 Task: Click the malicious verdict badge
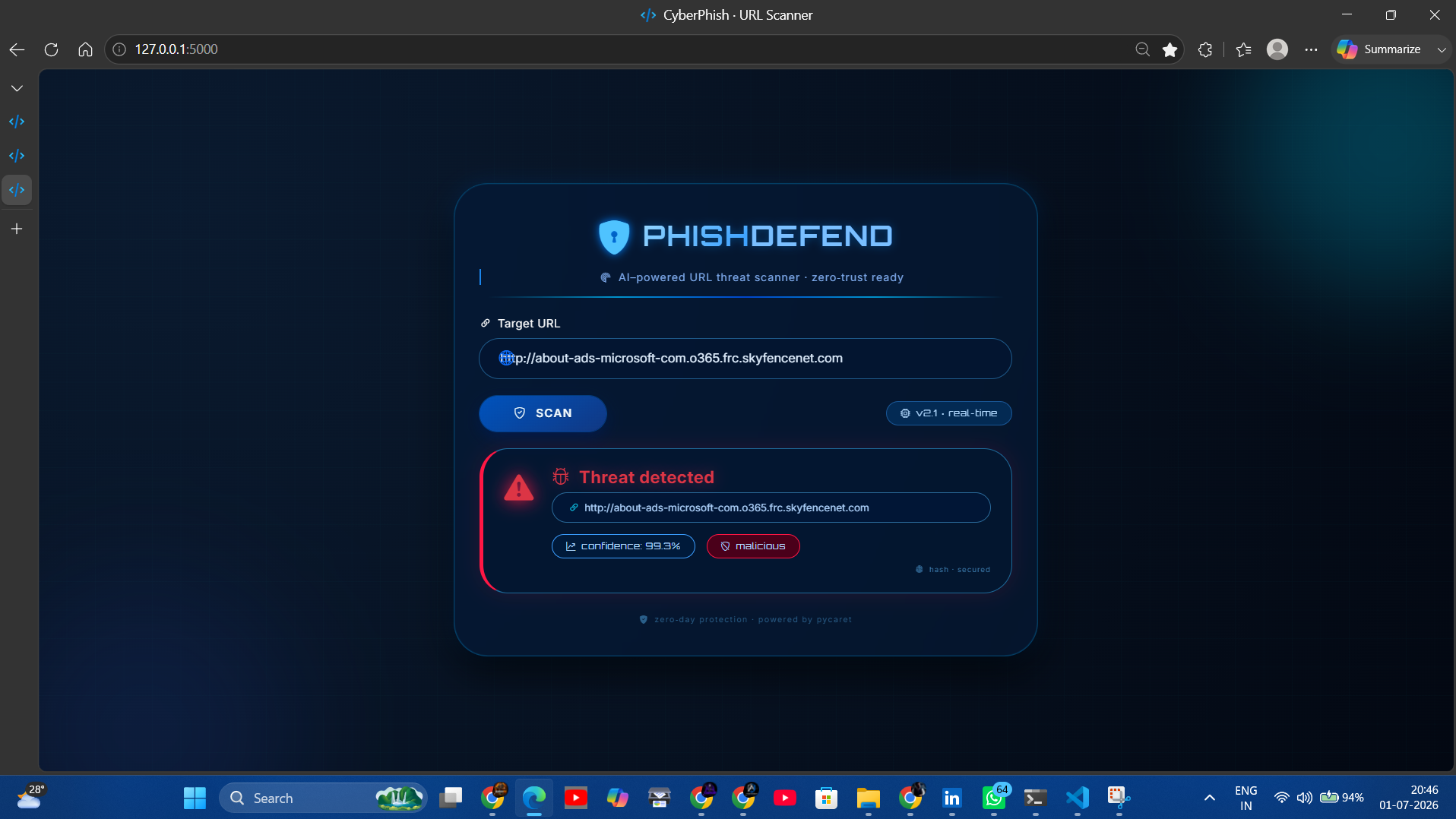(x=753, y=546)
